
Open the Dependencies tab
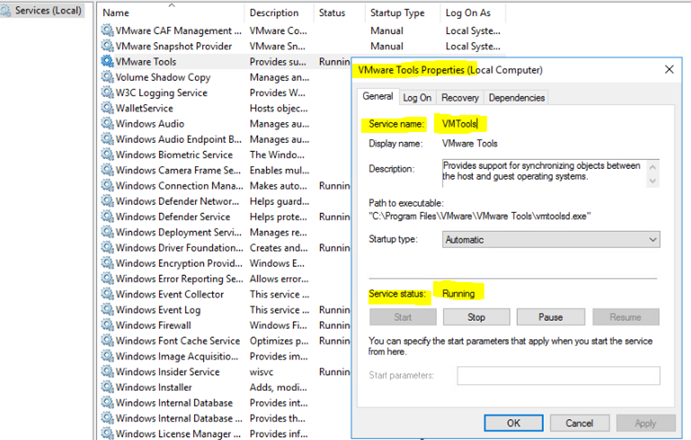click(516, 98)
